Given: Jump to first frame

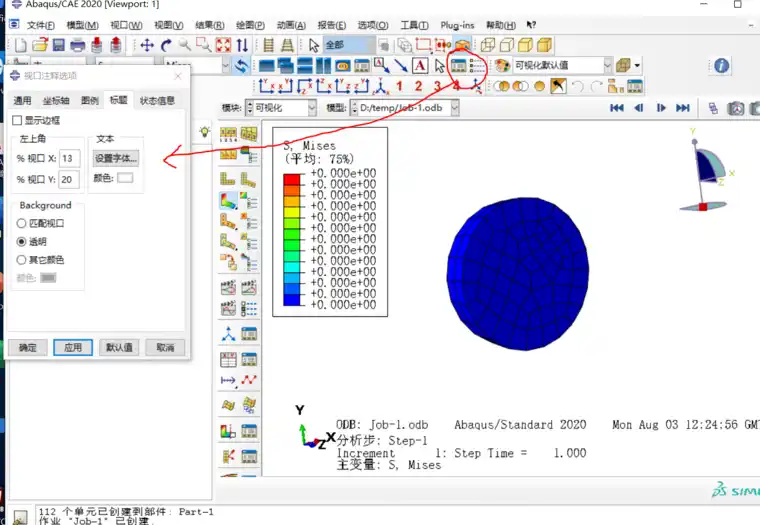Looking at the screenshot, I should 617,108.
